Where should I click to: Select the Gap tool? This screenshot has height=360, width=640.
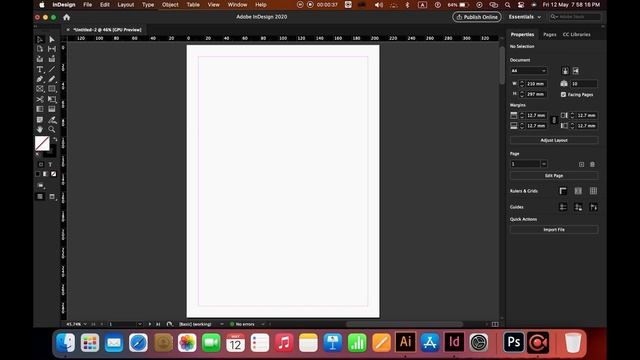pos(52,49)
